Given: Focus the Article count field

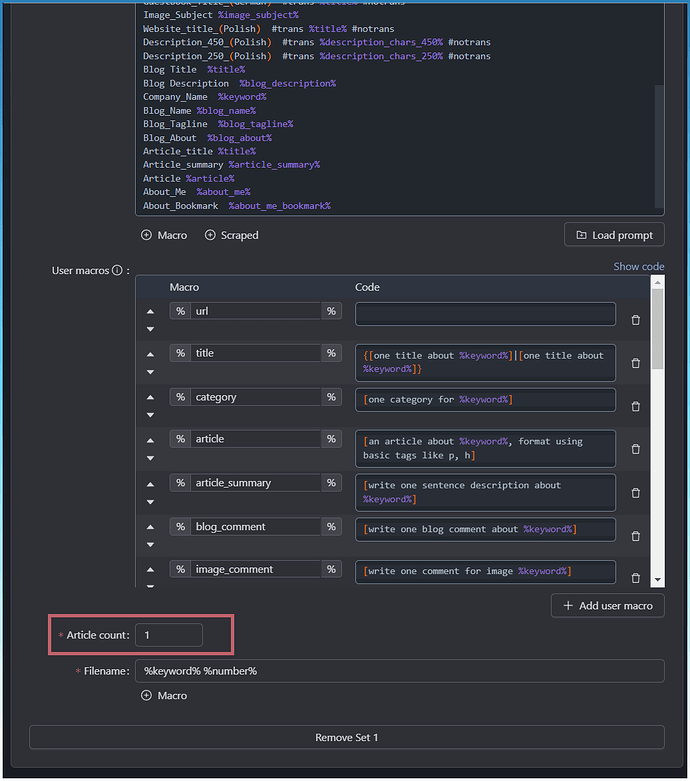Looking at the screenshot, I should click(x=169, y=635).
